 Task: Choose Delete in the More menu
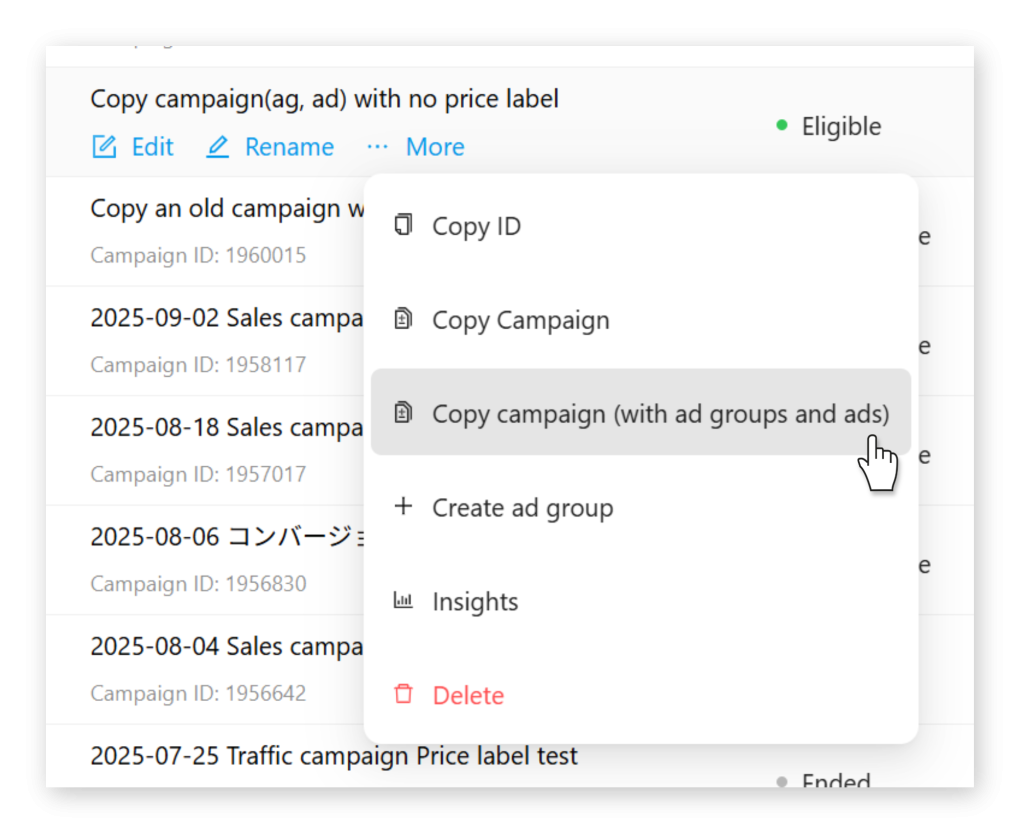pos(468,696)
